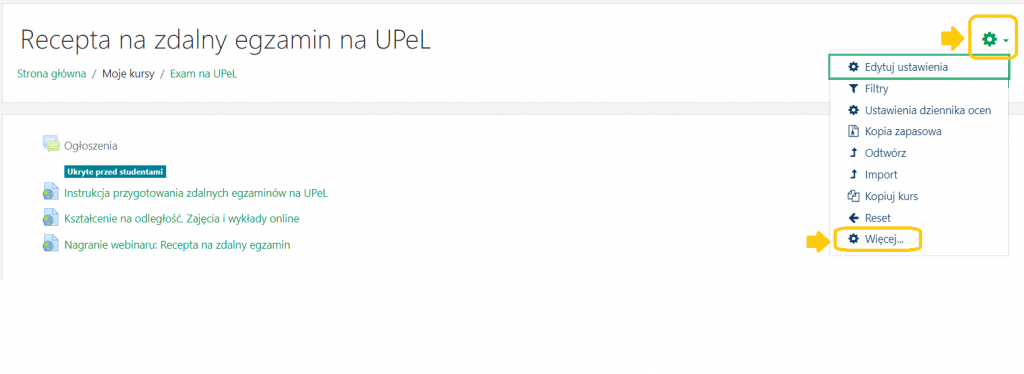The width and height of the screenshot is (1024, 374).
Task: Click the Ogłoszenia forum speech-bubble icon
Action: (x=51, y=144)
